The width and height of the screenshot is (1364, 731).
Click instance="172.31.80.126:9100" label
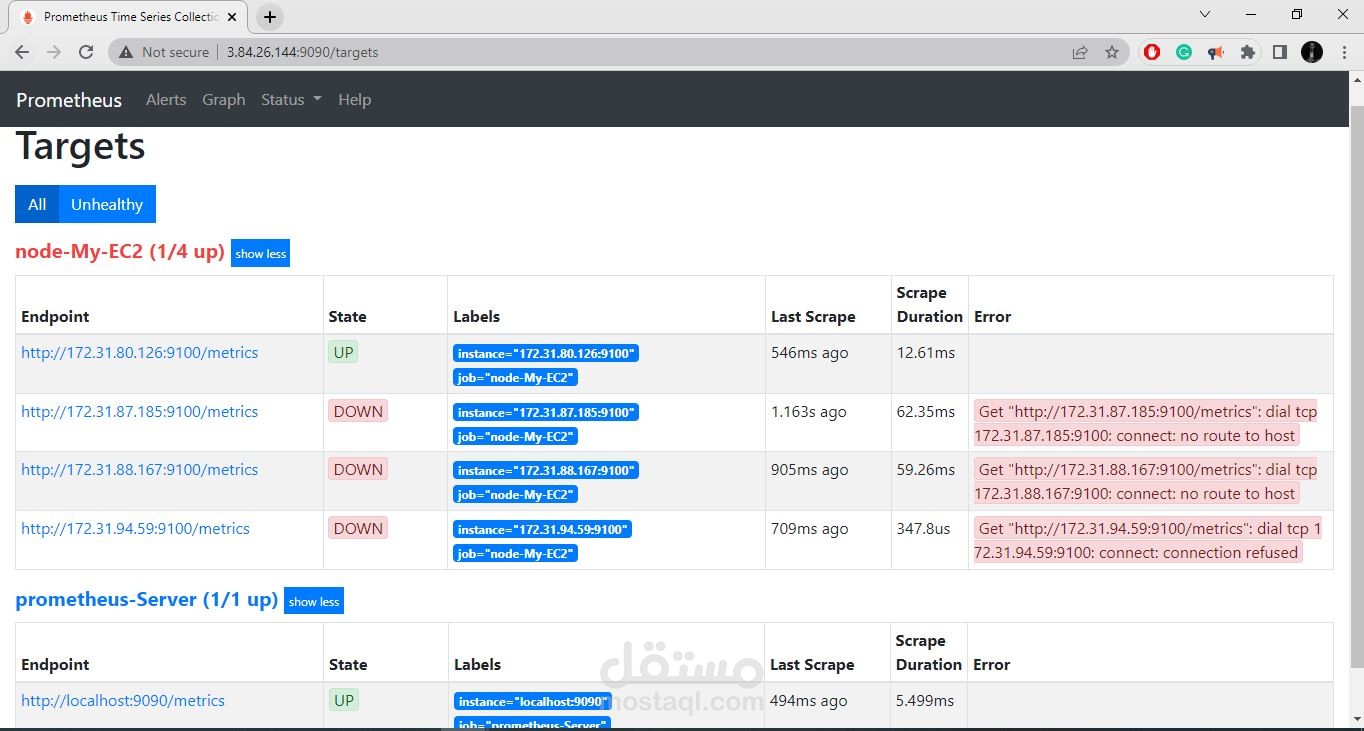click(x=546, y=353)
